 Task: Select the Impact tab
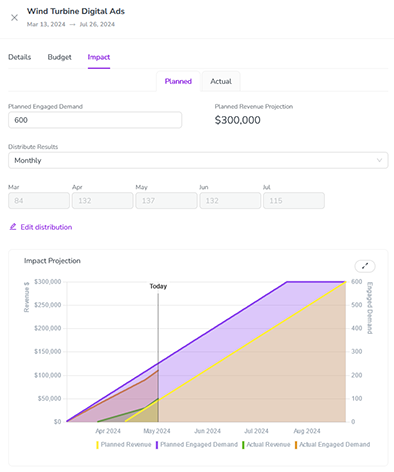pyautogui.click(x=99, y=57)
